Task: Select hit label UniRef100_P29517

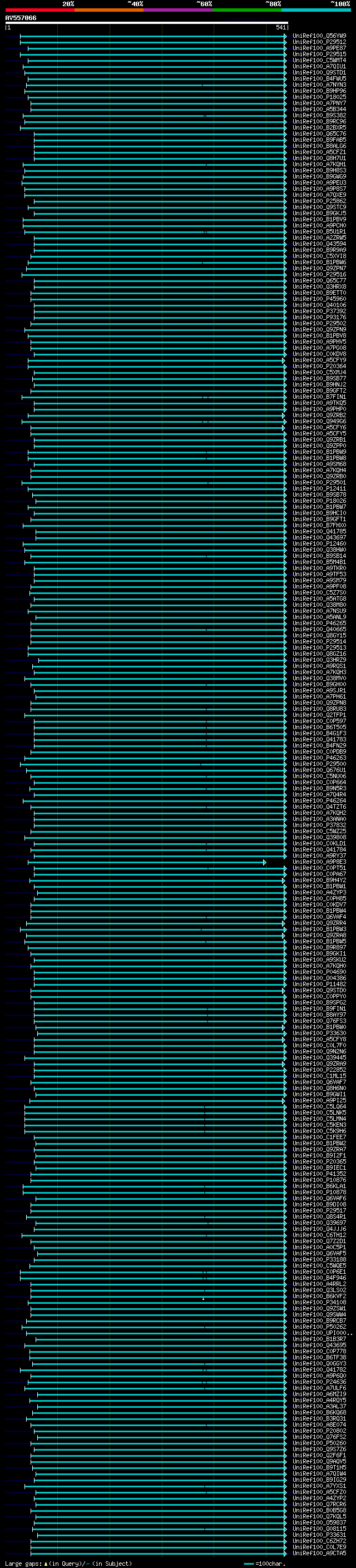Action: coord(319,1211)
